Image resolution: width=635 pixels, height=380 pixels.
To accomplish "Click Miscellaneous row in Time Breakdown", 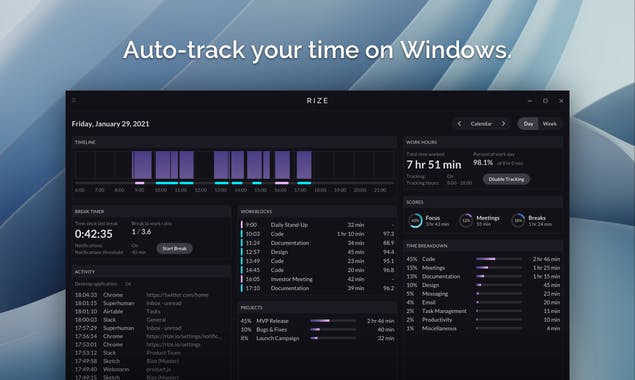I will point(483,329).
